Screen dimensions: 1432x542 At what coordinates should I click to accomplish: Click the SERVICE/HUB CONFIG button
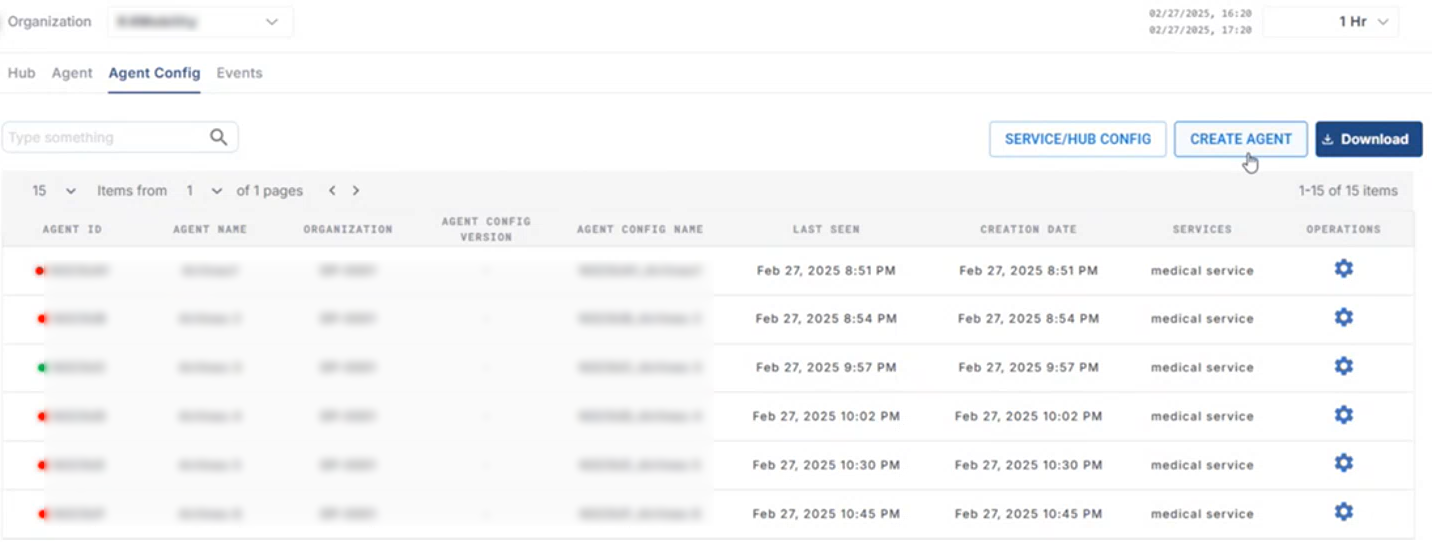[1077, 139]
